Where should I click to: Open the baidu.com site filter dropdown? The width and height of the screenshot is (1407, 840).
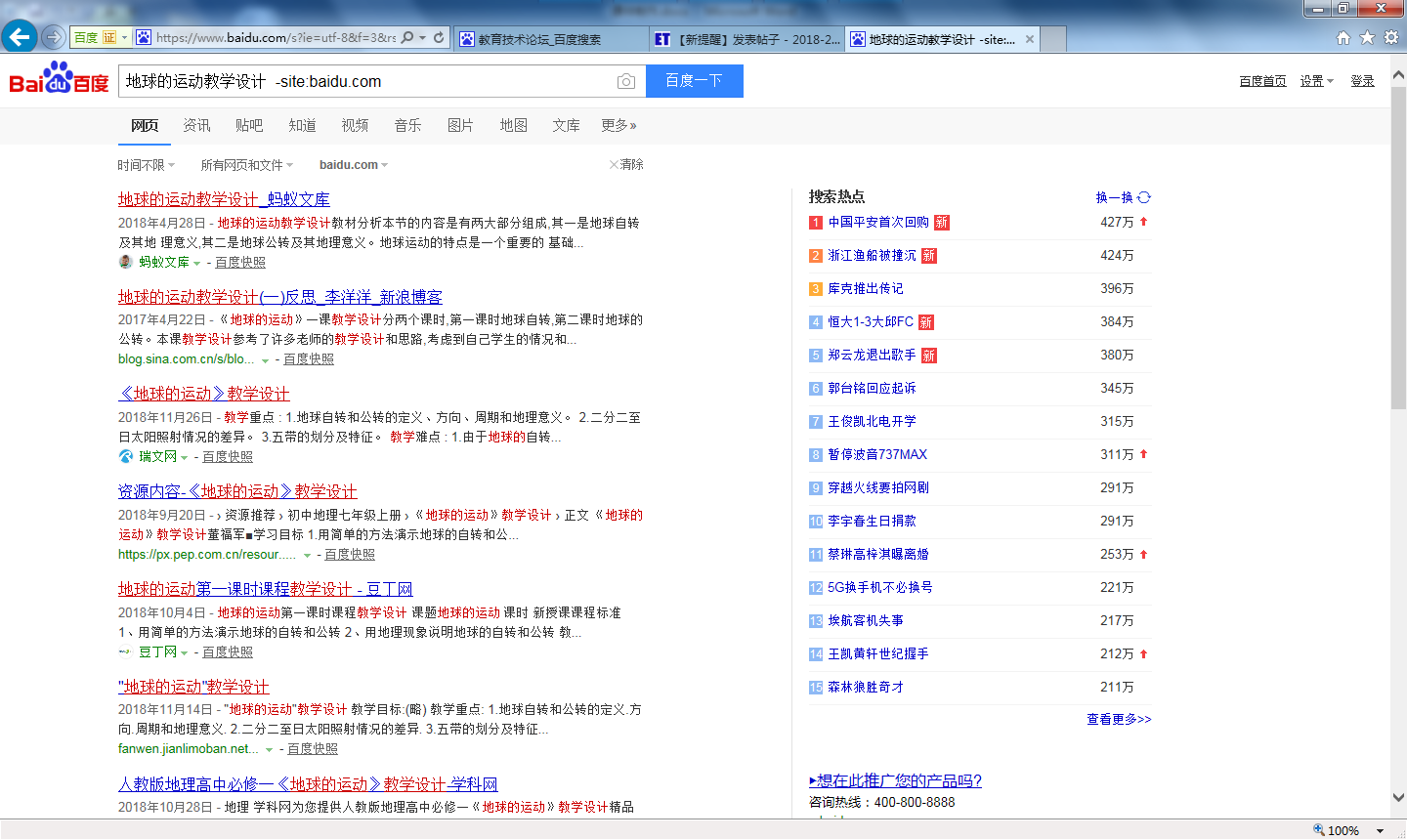[x=354, y=165]
